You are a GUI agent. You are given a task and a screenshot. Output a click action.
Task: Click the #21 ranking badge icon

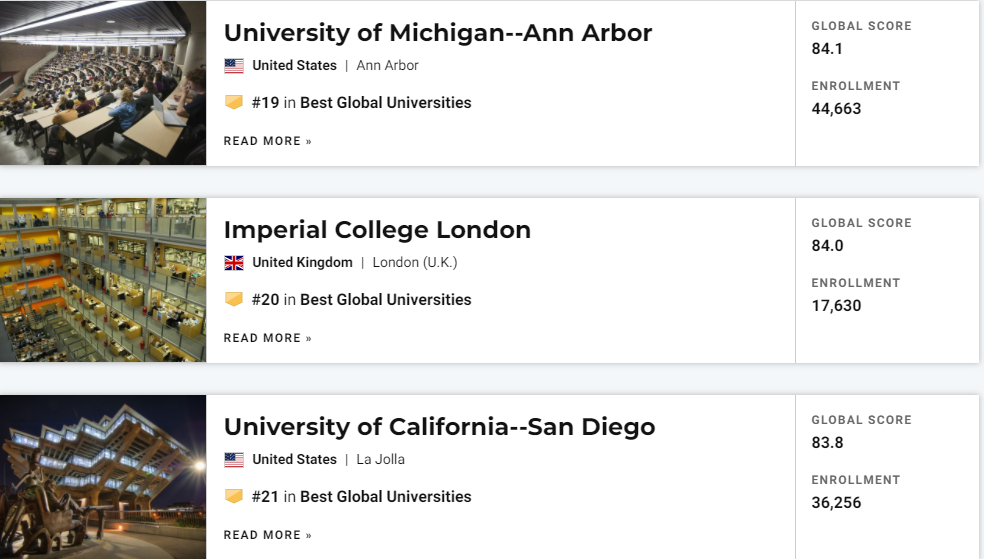pyautogui.click(x=233, y=496)
